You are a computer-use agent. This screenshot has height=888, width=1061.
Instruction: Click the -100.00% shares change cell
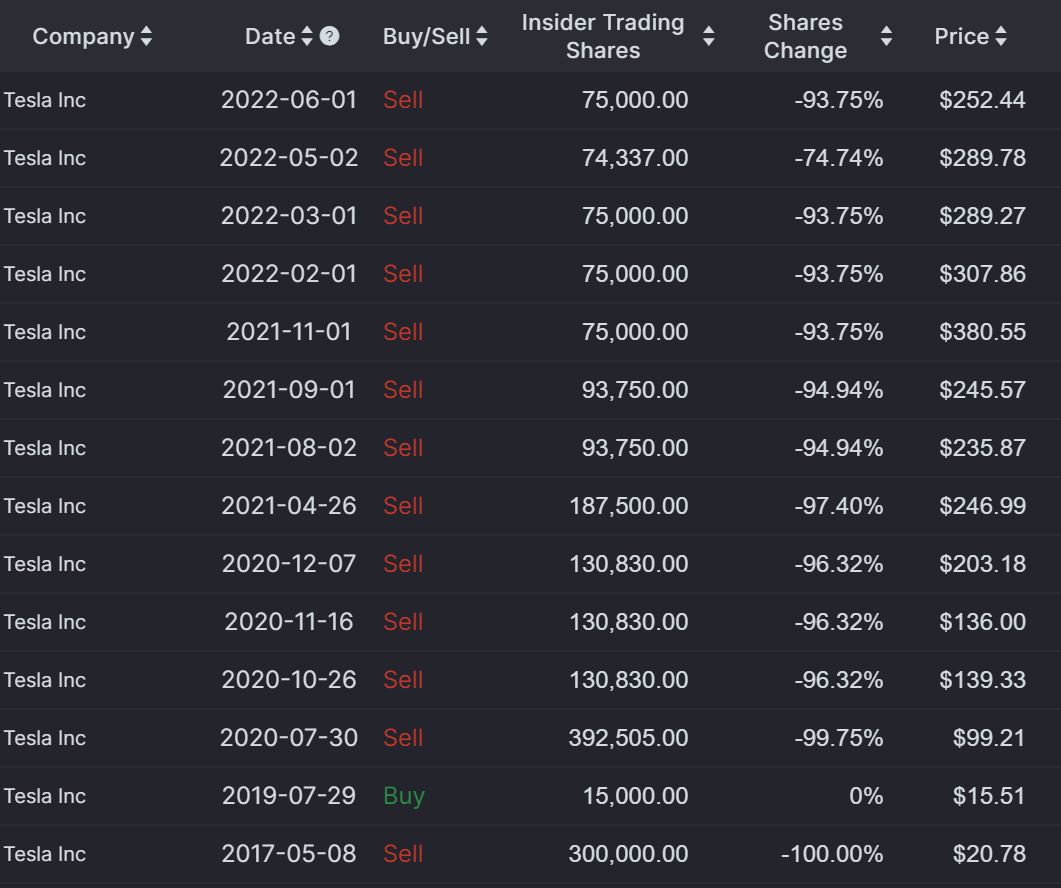pyautogui.click(x=832, y=854)
